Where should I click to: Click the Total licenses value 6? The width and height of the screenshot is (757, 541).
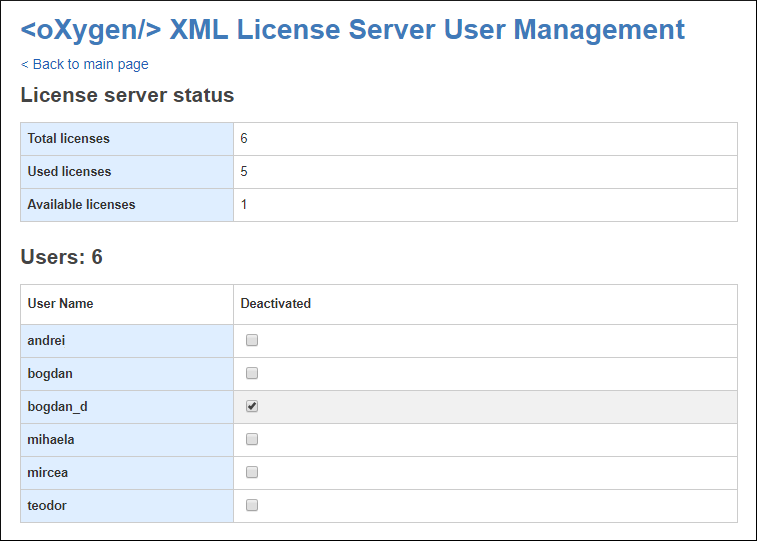click(x=244, y=138)
